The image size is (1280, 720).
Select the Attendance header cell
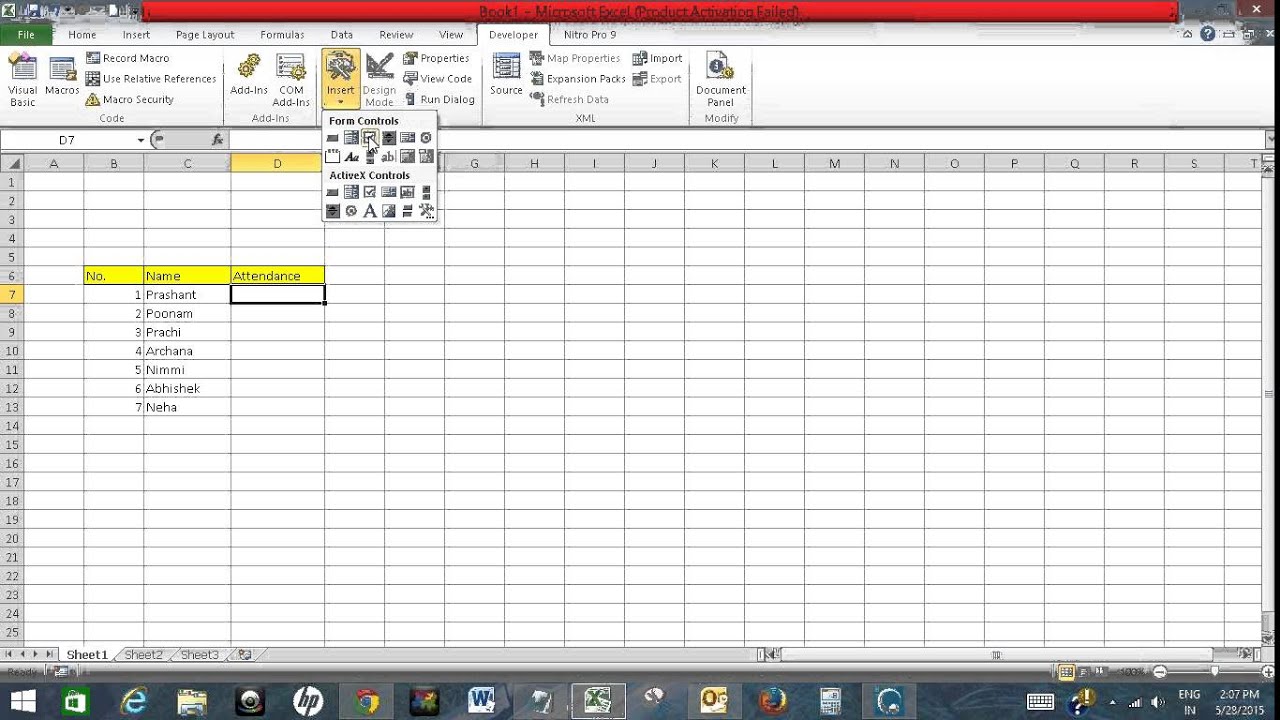pos(277,276)
